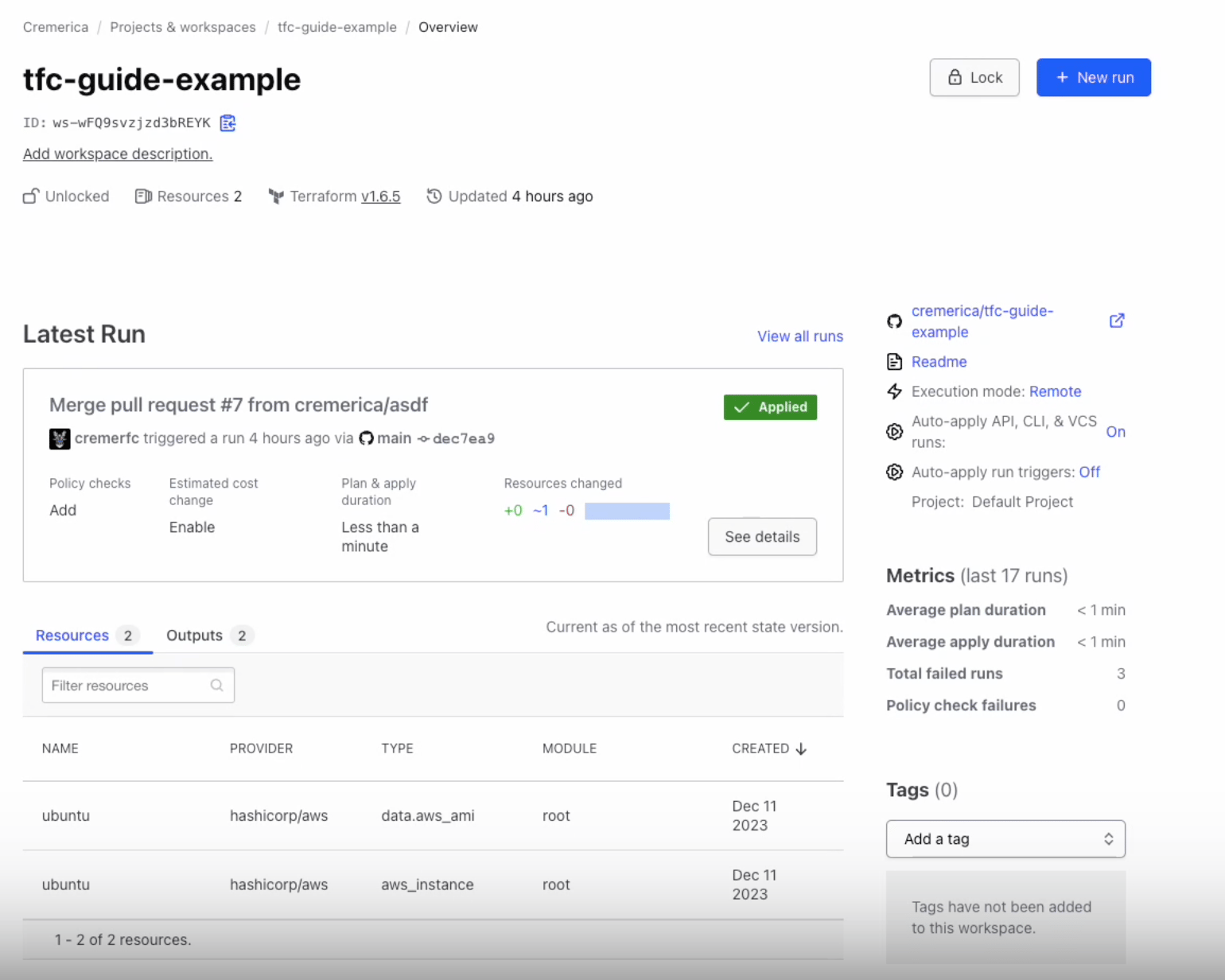
Task: Open the Readme link
Action: (939, 362)
